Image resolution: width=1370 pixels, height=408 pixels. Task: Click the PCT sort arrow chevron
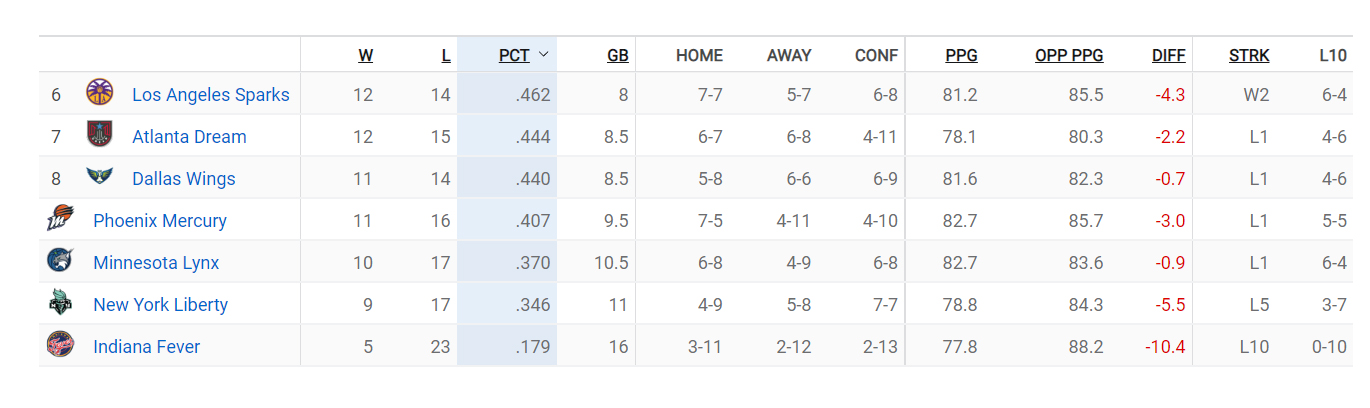543,55
